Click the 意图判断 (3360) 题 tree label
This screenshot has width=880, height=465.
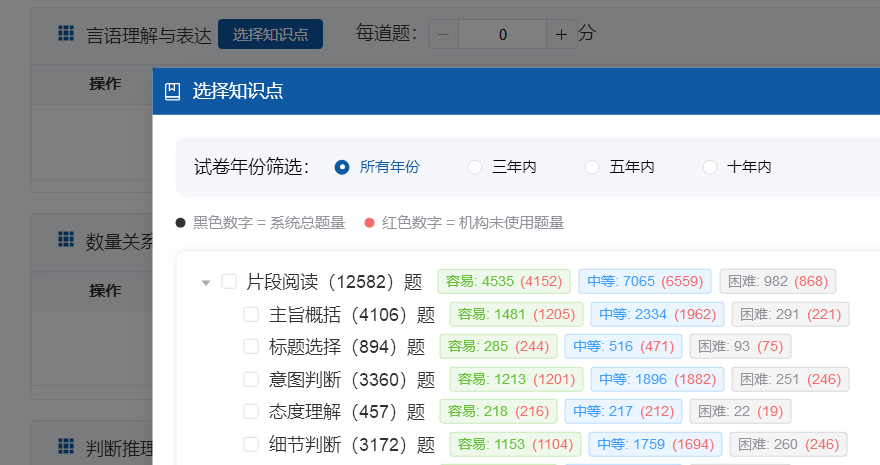point(352,380)
